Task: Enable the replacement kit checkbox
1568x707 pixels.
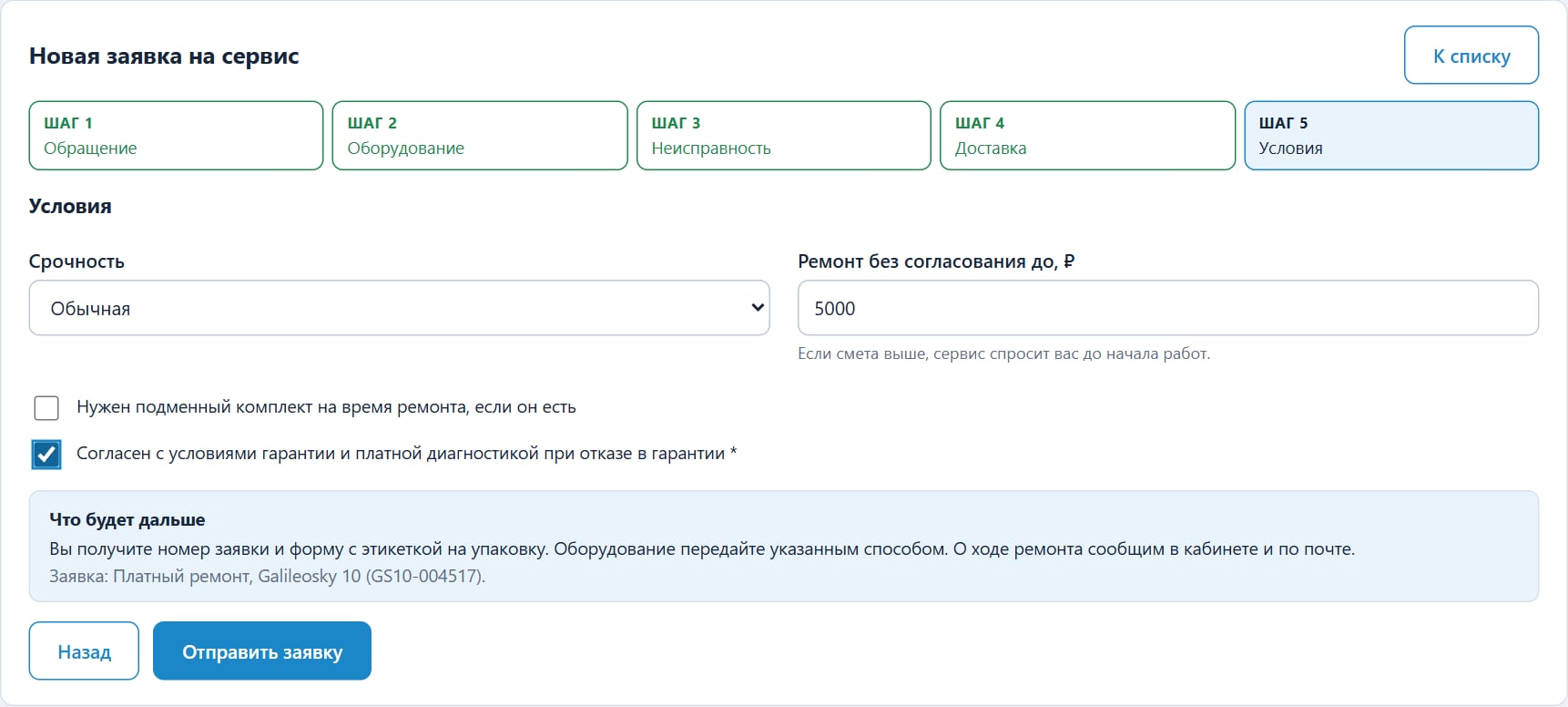Action: tap(46, 407)
